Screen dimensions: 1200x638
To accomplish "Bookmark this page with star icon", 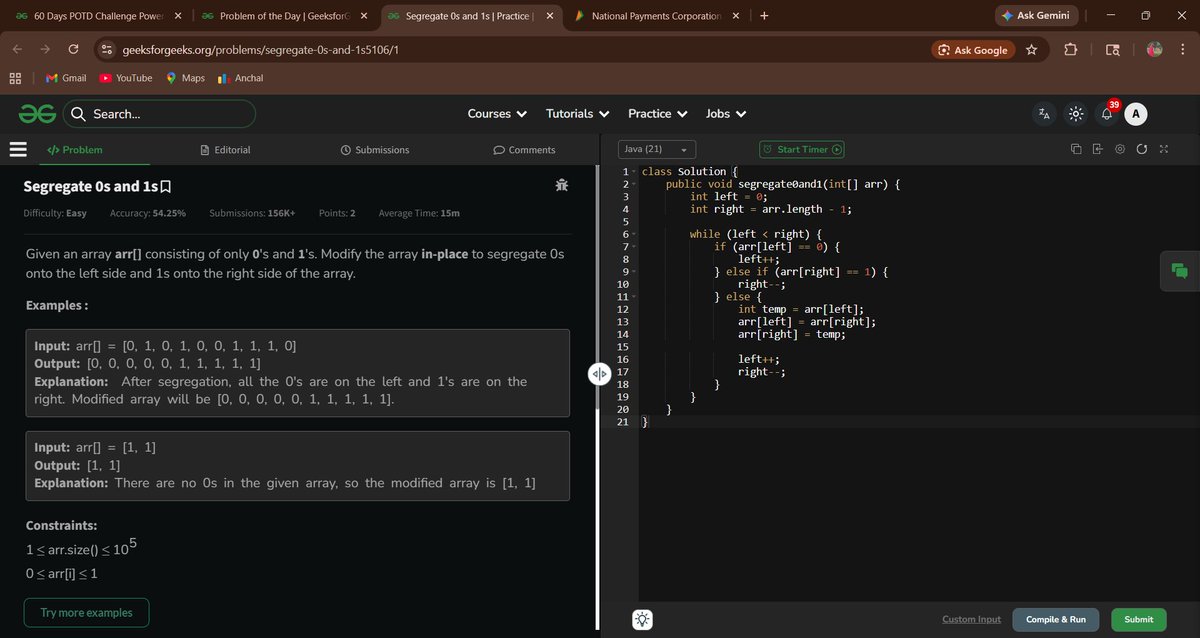I will 1031,50.
